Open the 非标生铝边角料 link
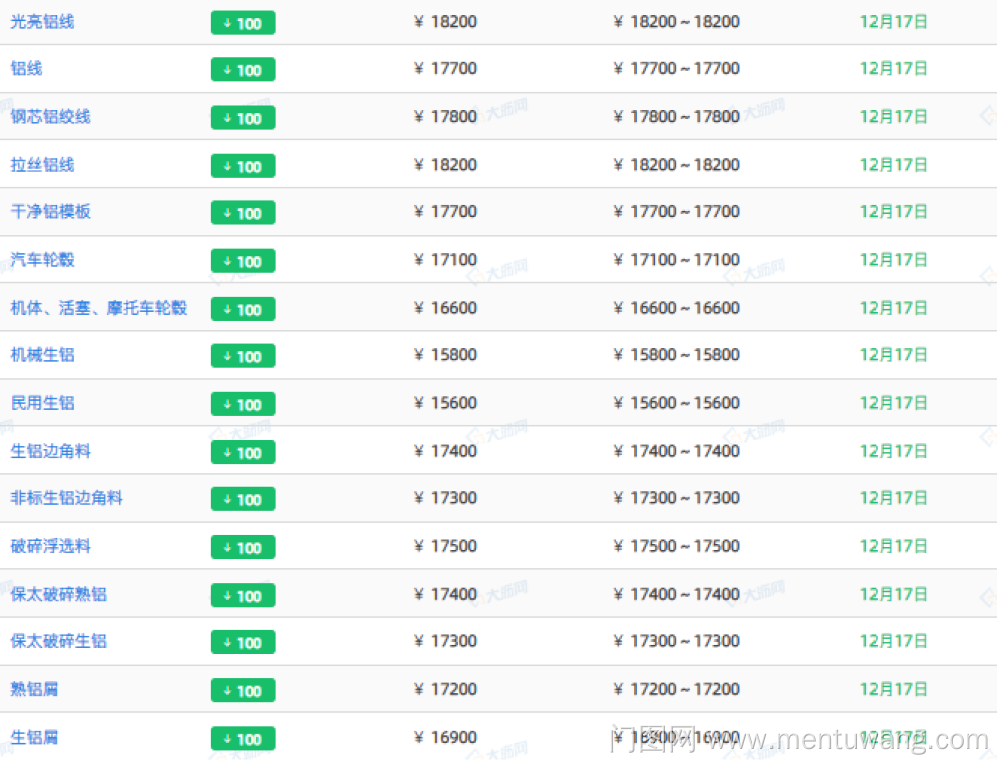1000x764 pixels. click(66, 498)
